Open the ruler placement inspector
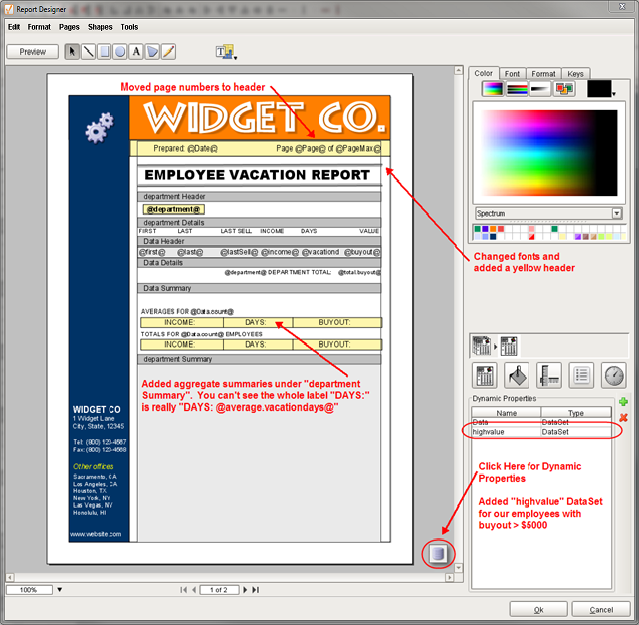 tap(549, 375)
